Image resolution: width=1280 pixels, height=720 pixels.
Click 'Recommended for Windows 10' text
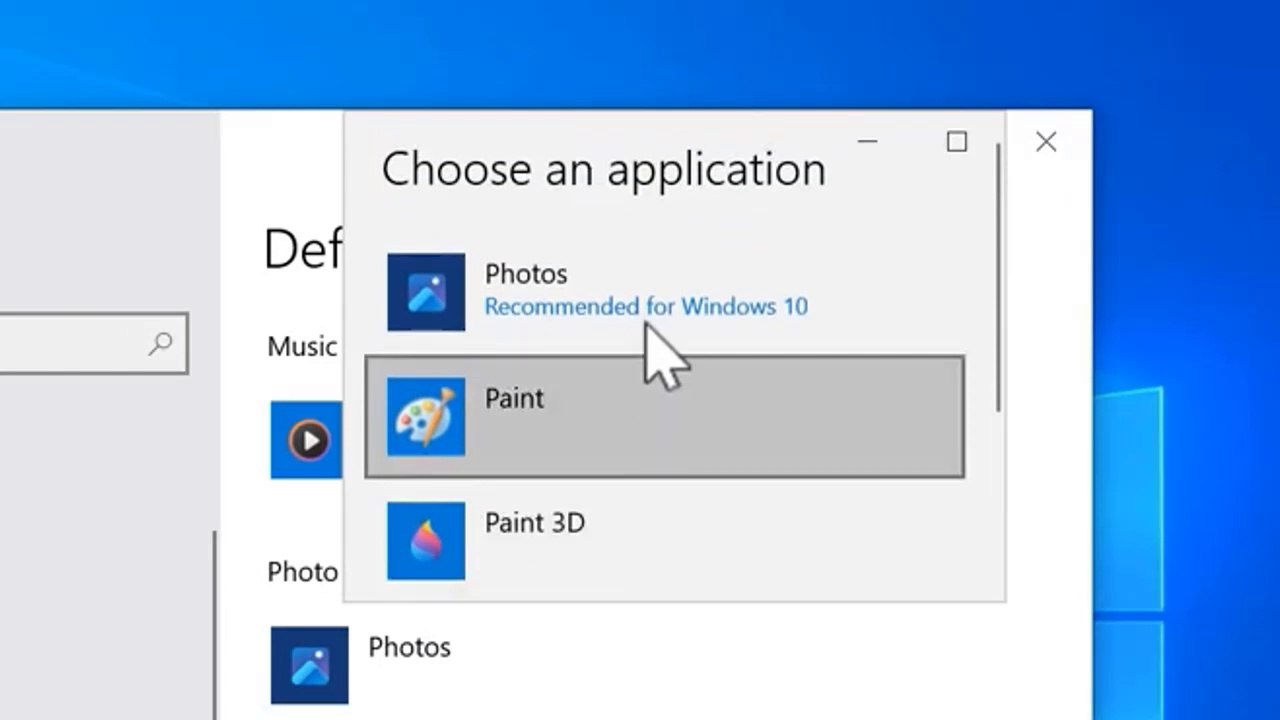coord(646,306)
